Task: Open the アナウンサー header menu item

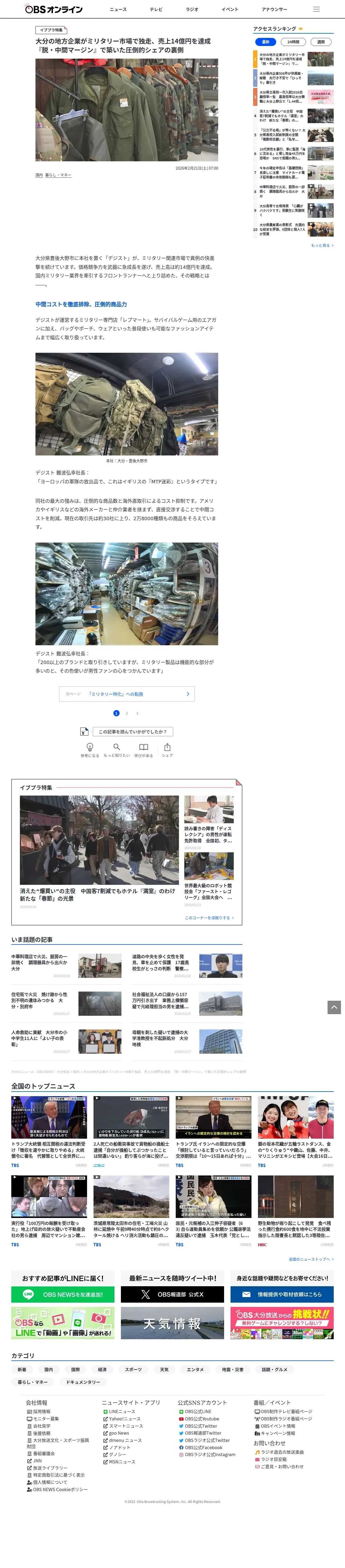Action: [x=274, y=9]
